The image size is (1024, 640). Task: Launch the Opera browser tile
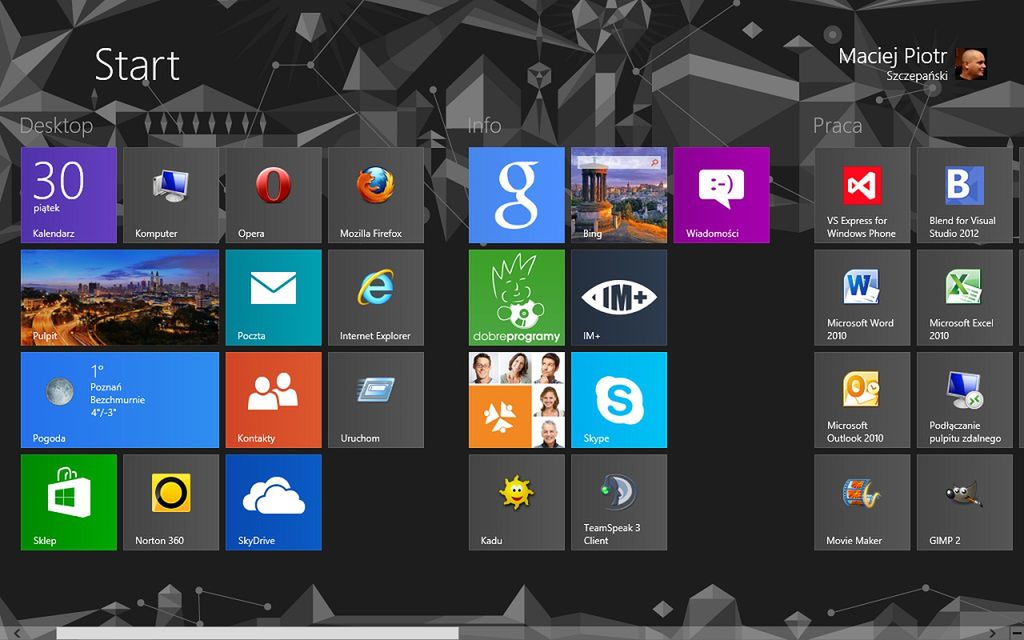point(274,195)
